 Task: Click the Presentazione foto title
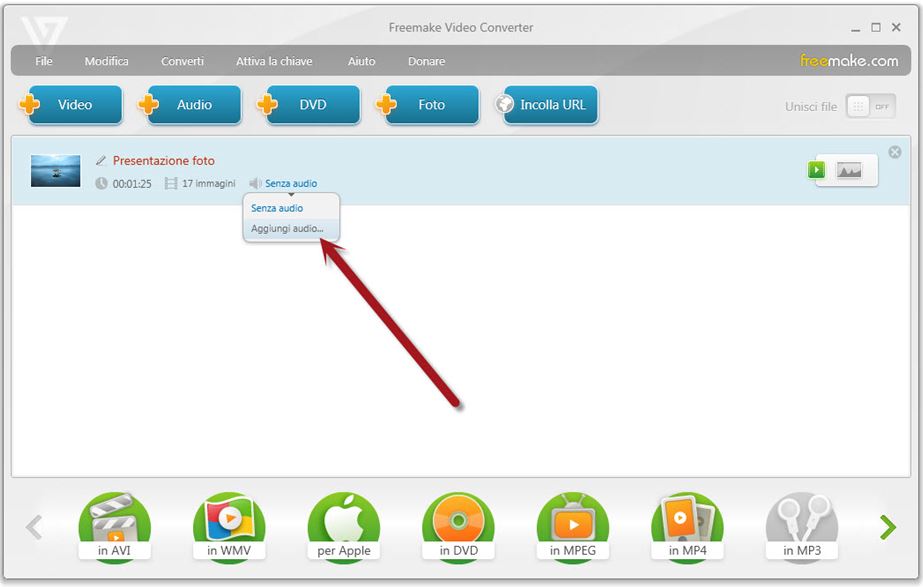(164, 161)
